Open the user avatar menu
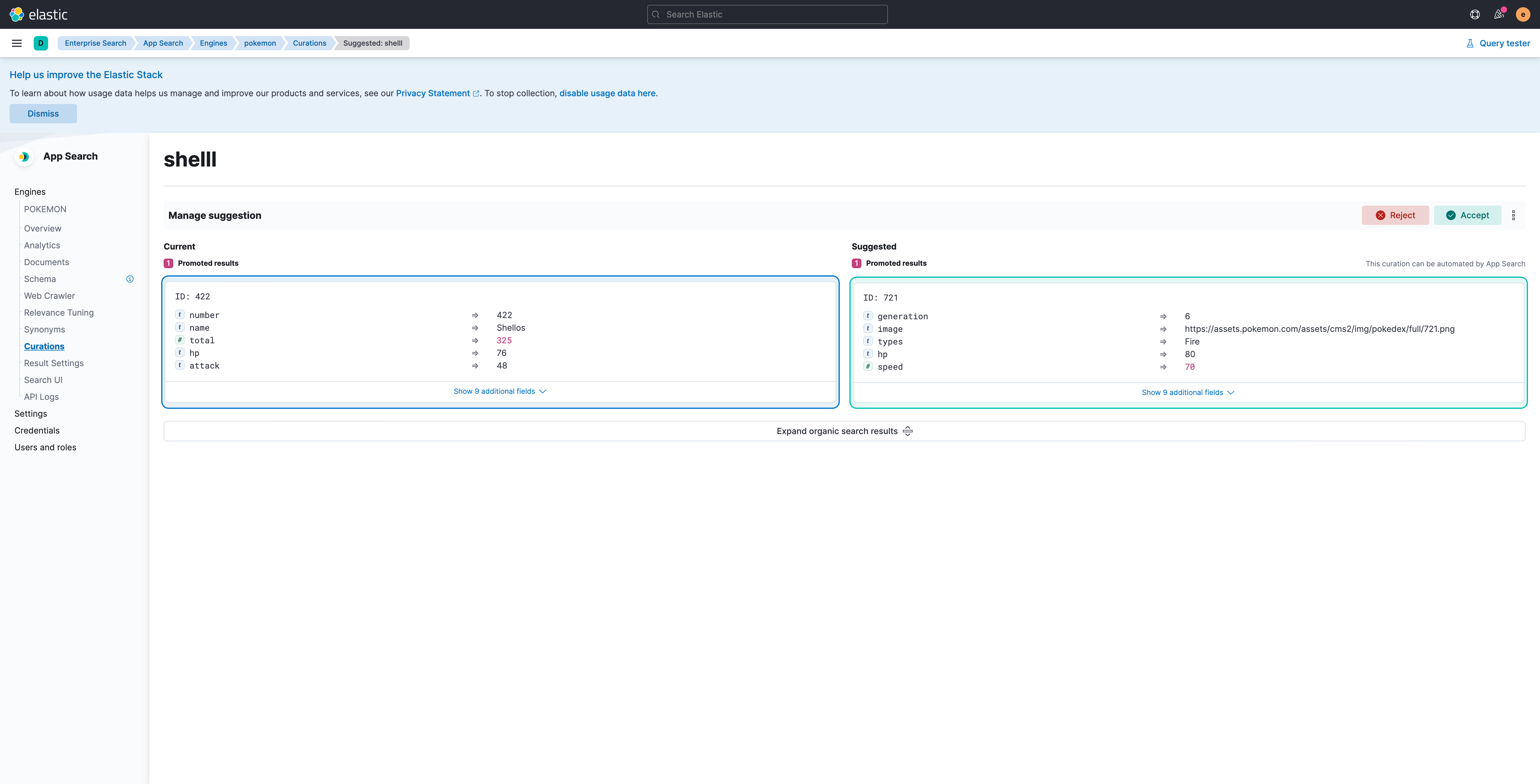Viewport: 1540px width, 784px height. (x=1523, y=14)
